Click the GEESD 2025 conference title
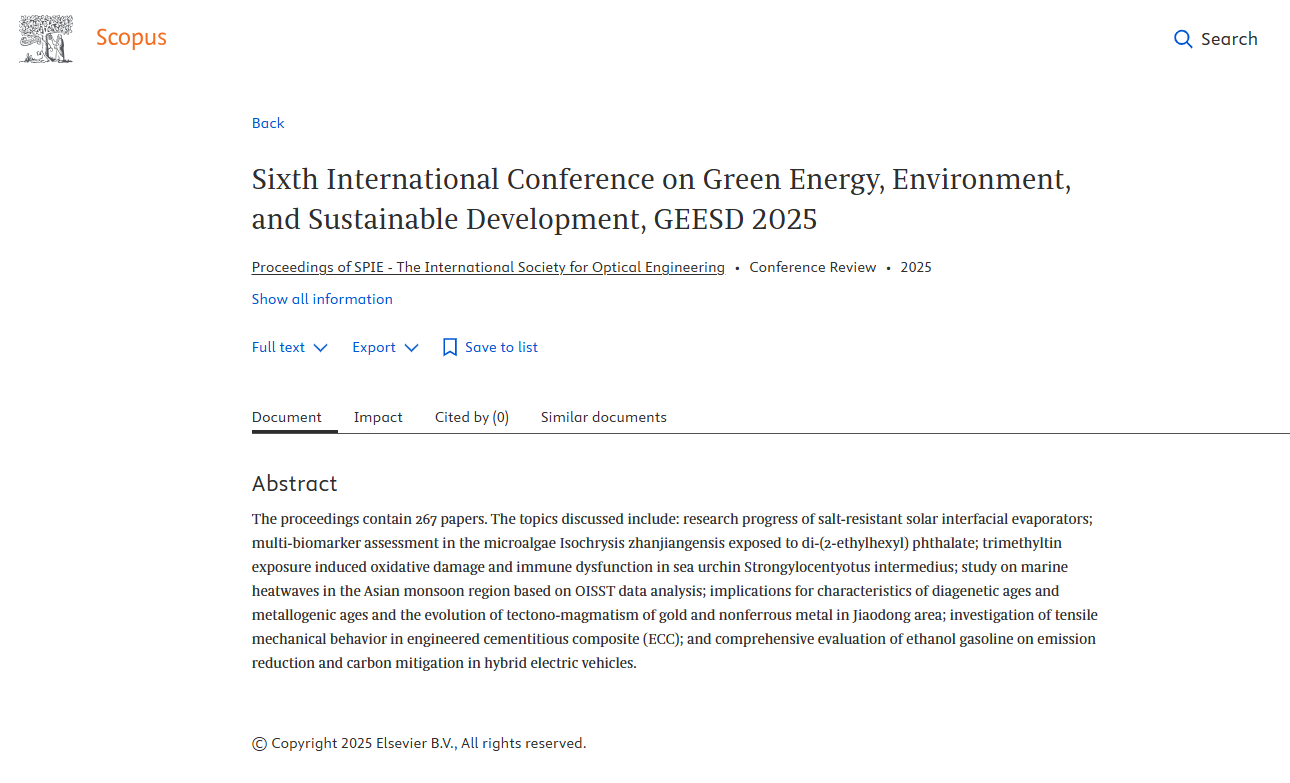This screenshot has height=783, width=1290. point(661,199)
